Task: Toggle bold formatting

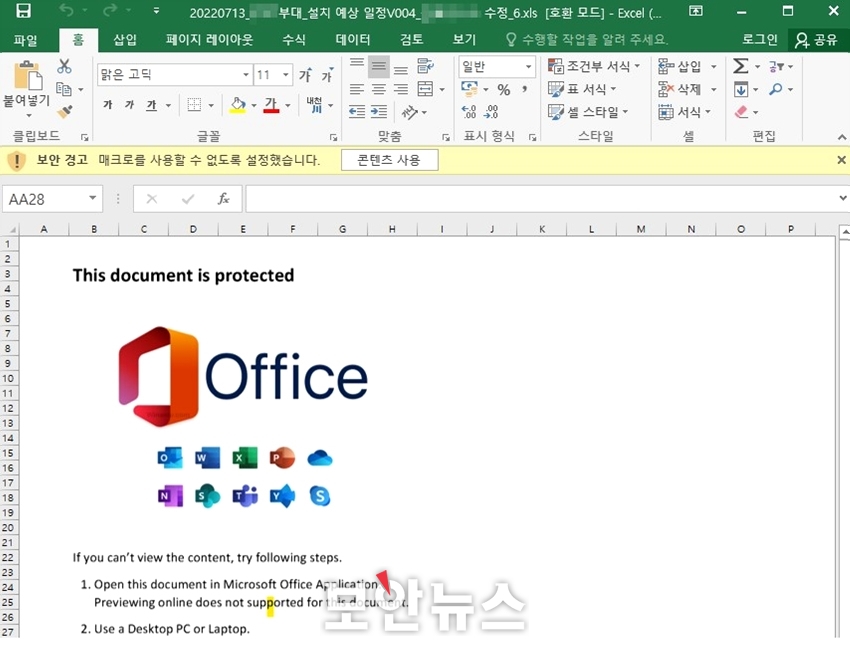Action: (108, 105)
